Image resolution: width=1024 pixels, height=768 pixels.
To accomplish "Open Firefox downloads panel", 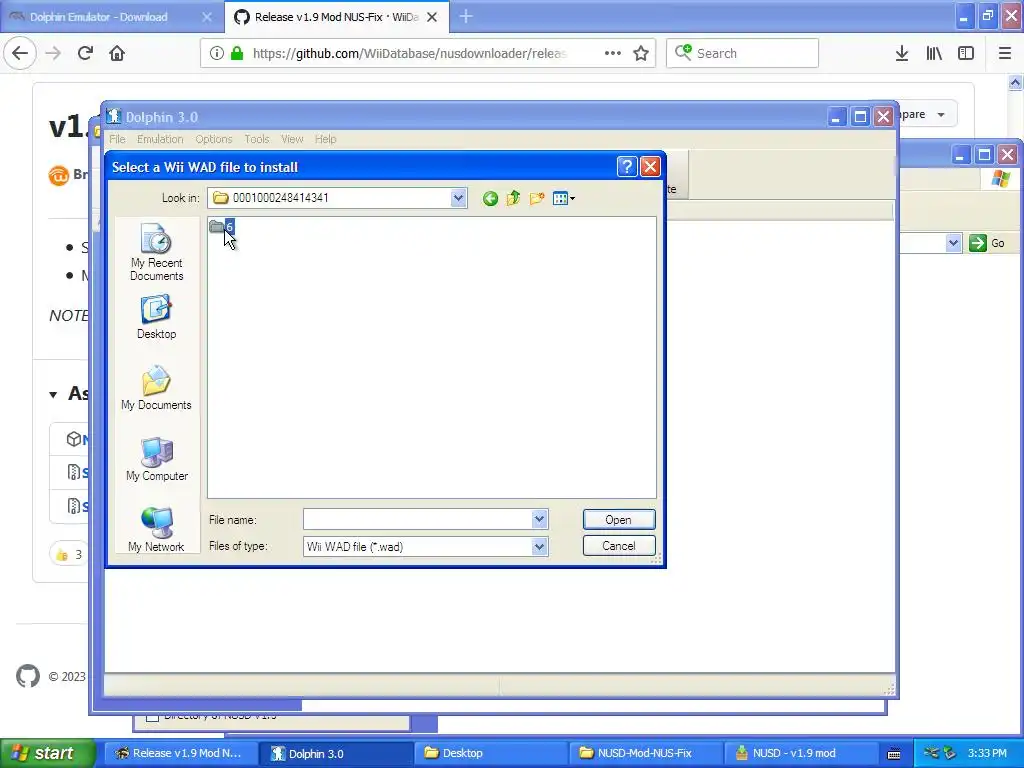I will coord(902,54).
